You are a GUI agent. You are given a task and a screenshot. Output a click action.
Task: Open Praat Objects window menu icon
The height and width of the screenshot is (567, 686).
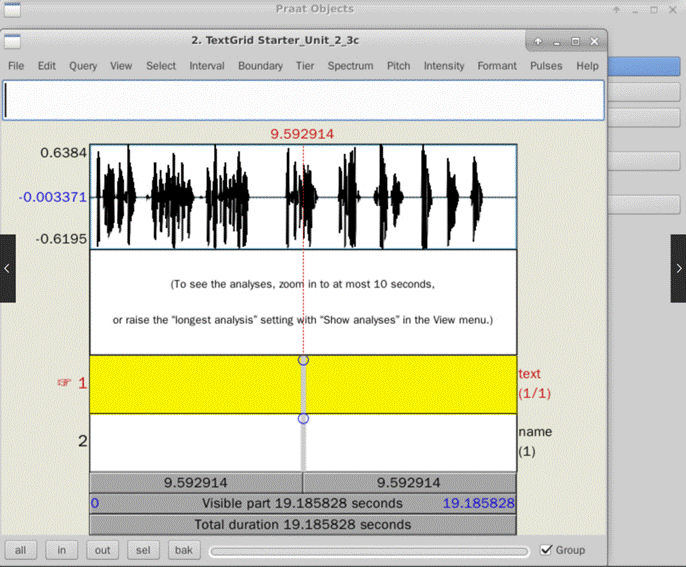tap(12, 10)
